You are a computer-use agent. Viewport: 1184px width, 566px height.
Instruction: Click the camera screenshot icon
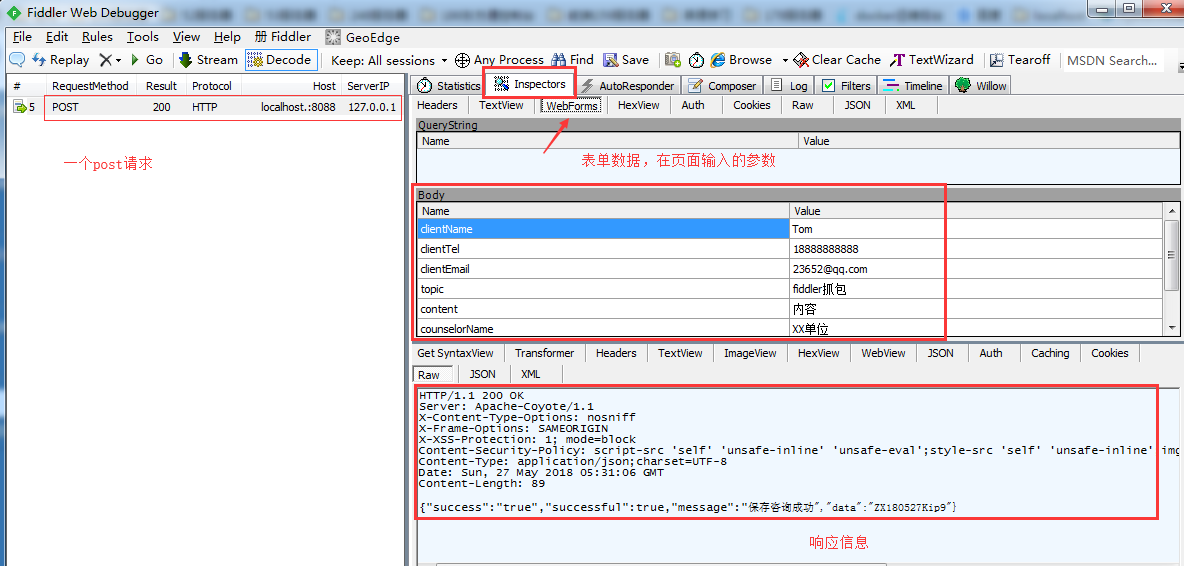(673, 60)
